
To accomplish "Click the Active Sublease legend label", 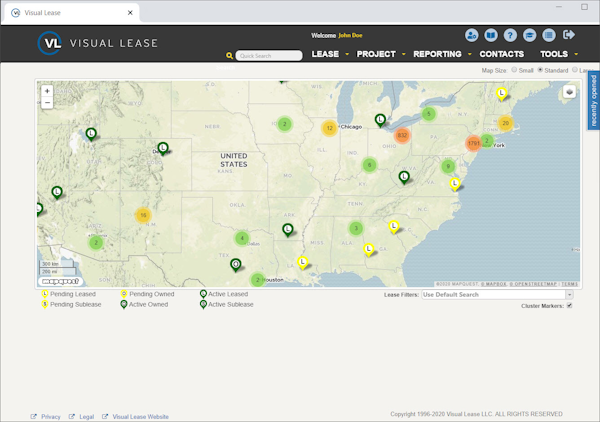I will [x=231, y=304].
